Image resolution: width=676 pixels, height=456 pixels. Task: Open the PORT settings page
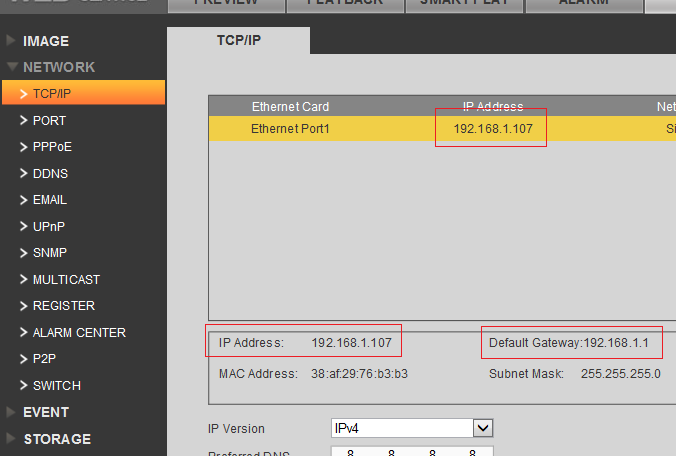click(x=49, y=121)
